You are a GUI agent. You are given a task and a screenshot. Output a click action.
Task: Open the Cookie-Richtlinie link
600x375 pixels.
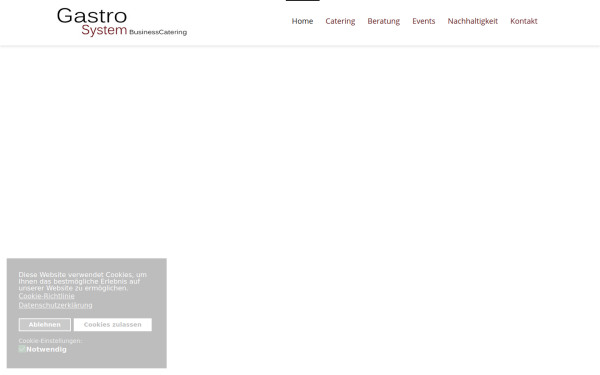46,296
